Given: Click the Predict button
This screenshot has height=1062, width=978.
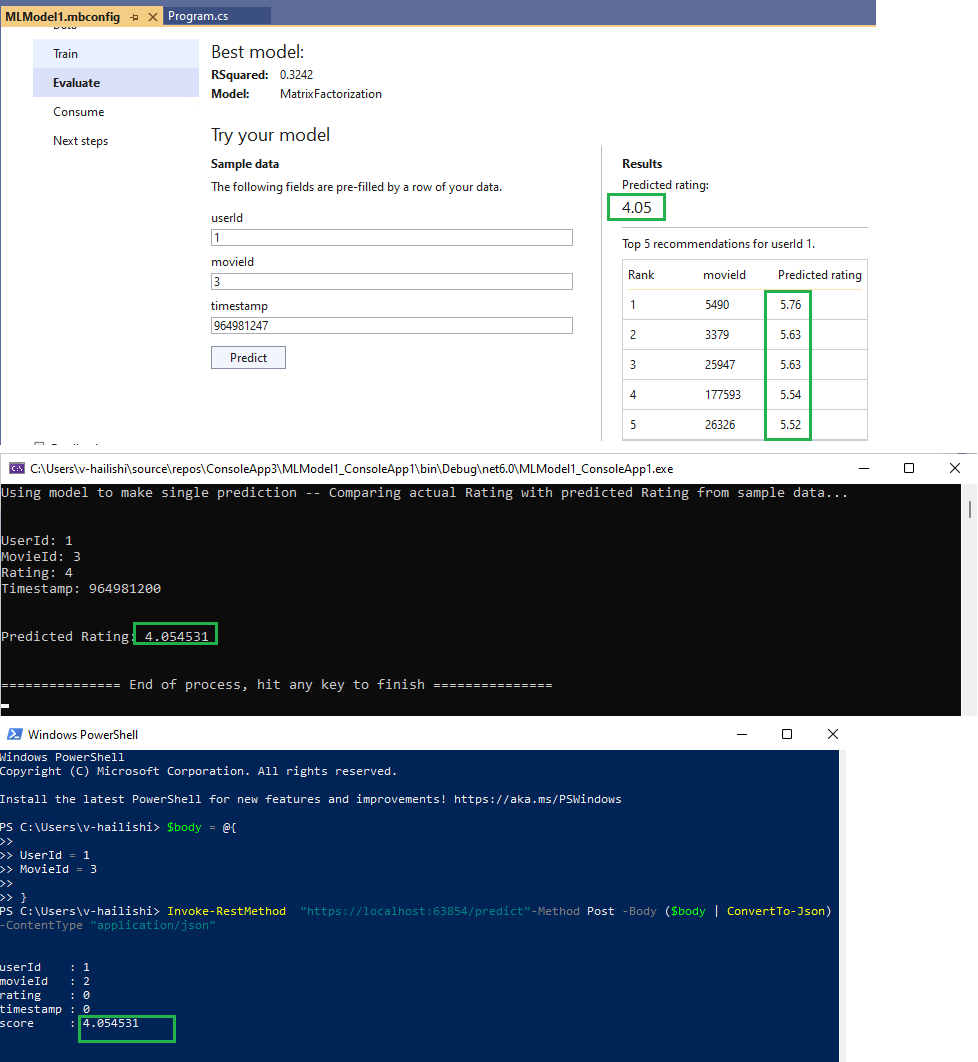Looking at the screenshot, I should (x=247, y=357).
